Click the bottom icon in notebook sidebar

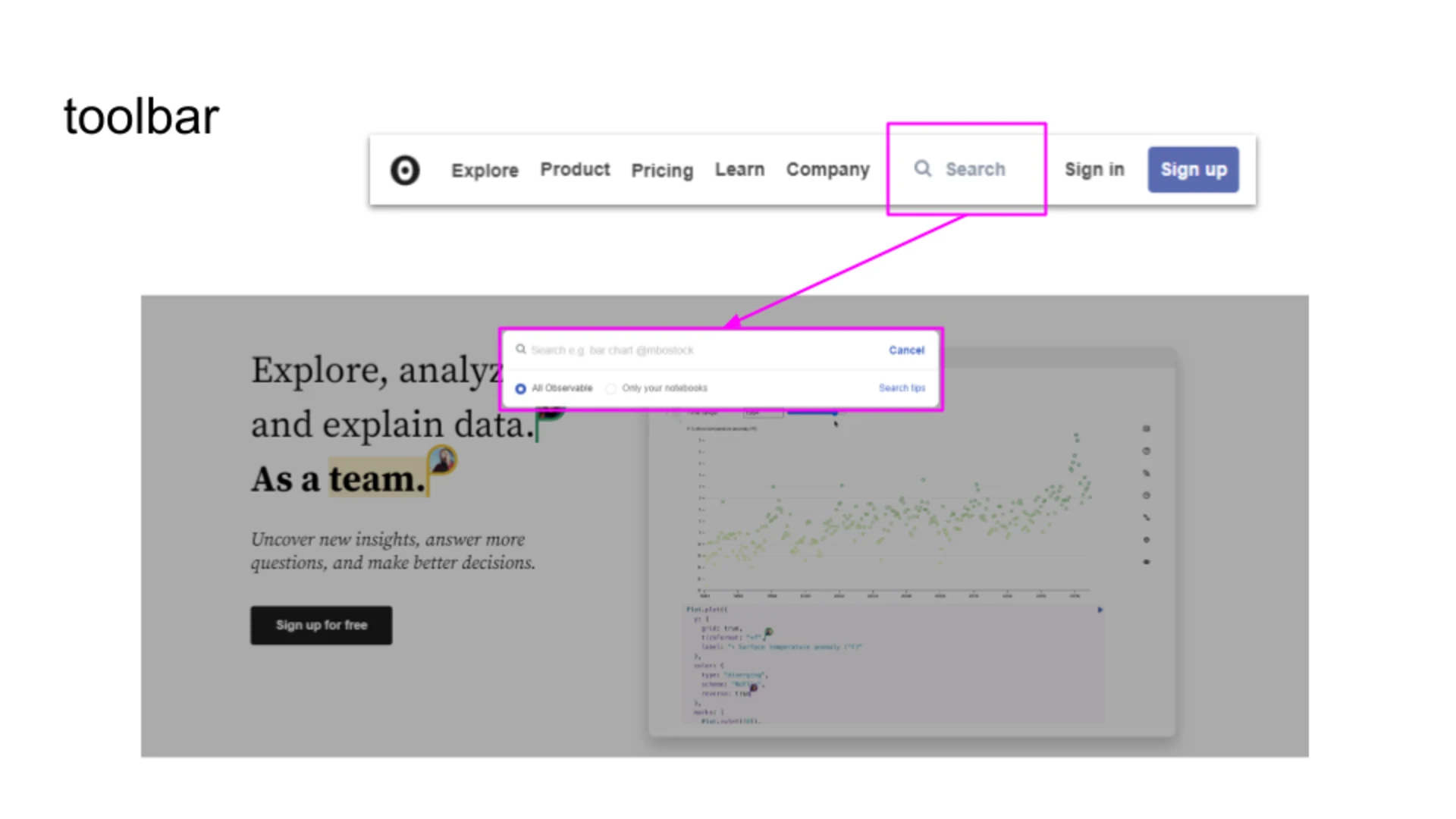[1147, 562]
